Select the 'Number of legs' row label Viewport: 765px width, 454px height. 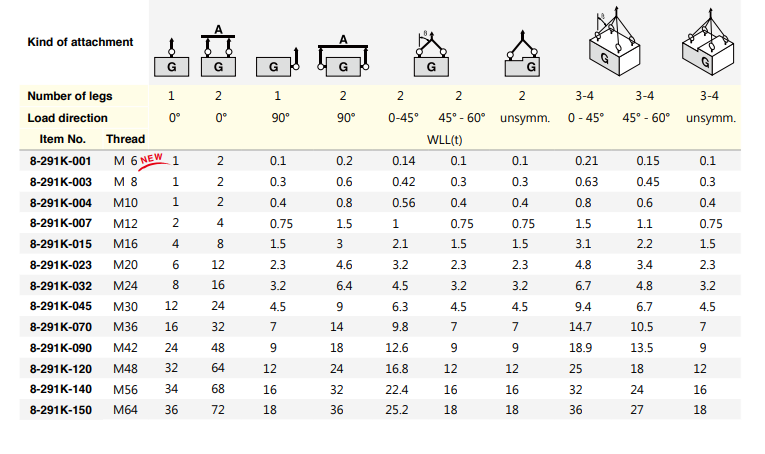[70, 96]
